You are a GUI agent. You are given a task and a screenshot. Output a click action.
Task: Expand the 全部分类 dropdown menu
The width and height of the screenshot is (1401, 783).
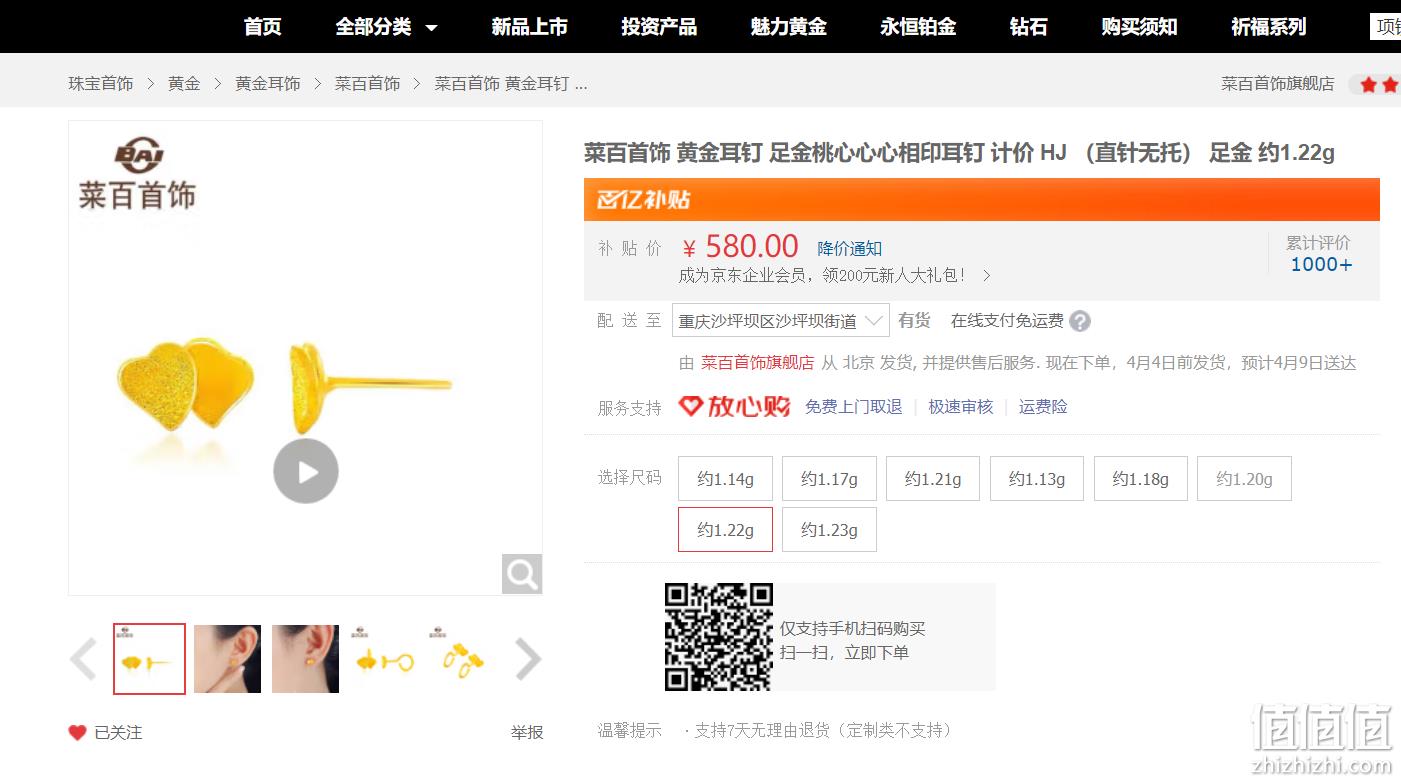387,27
